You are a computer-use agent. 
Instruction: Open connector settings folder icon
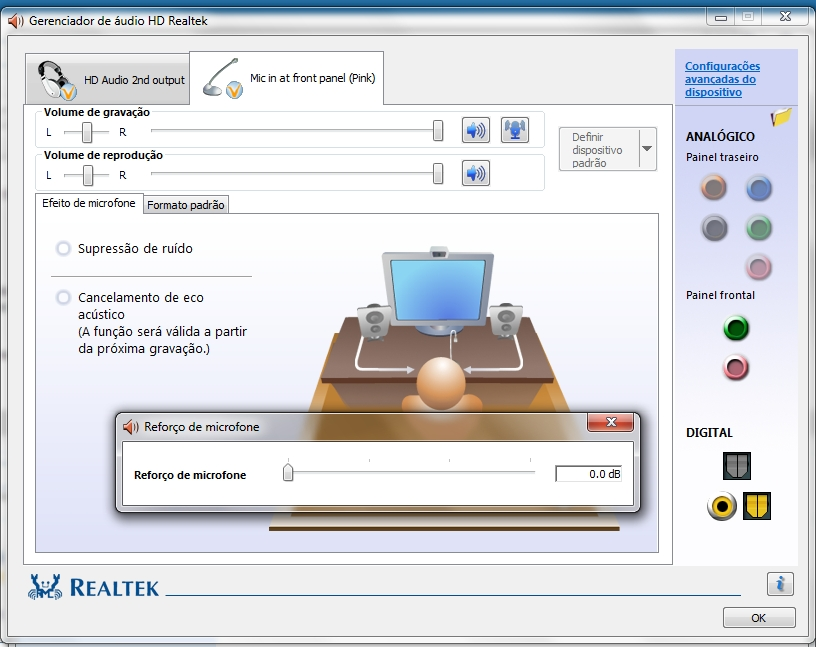[x=781, y=117]
